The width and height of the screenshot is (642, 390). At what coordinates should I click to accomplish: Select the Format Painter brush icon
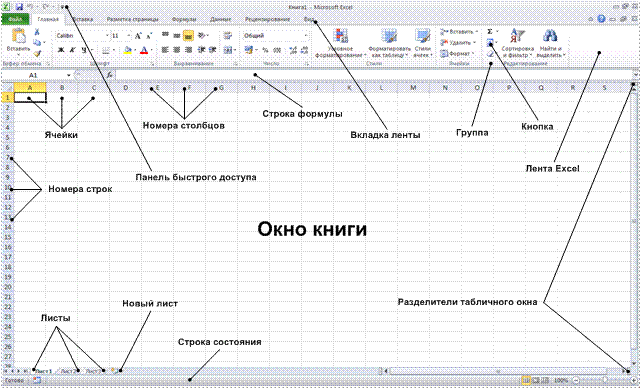pos(37,53)
